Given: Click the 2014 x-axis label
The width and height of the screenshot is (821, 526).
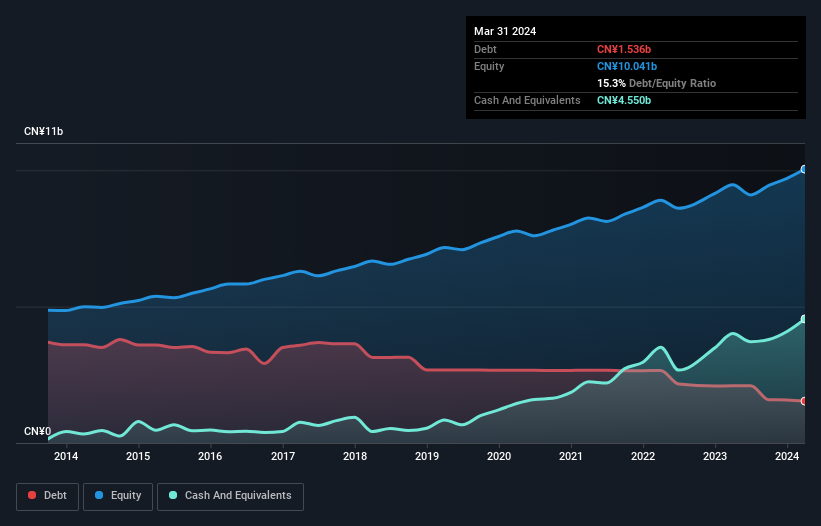Looking at the screenshot, I should click(x=66, y=456).
